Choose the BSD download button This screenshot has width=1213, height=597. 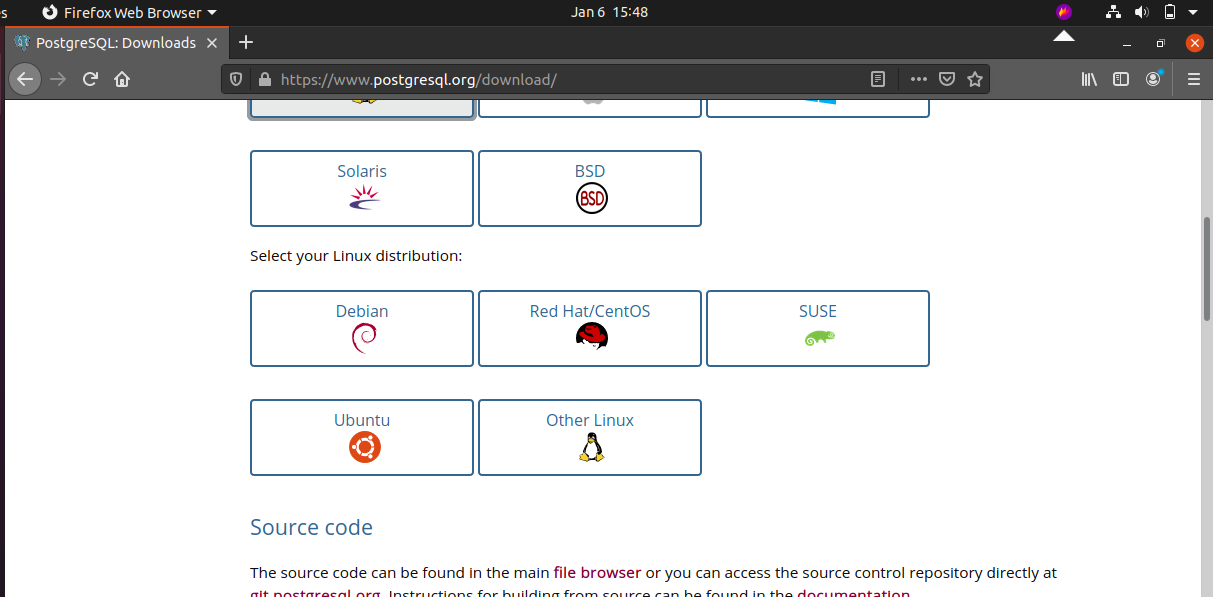(x=590, y=188)
